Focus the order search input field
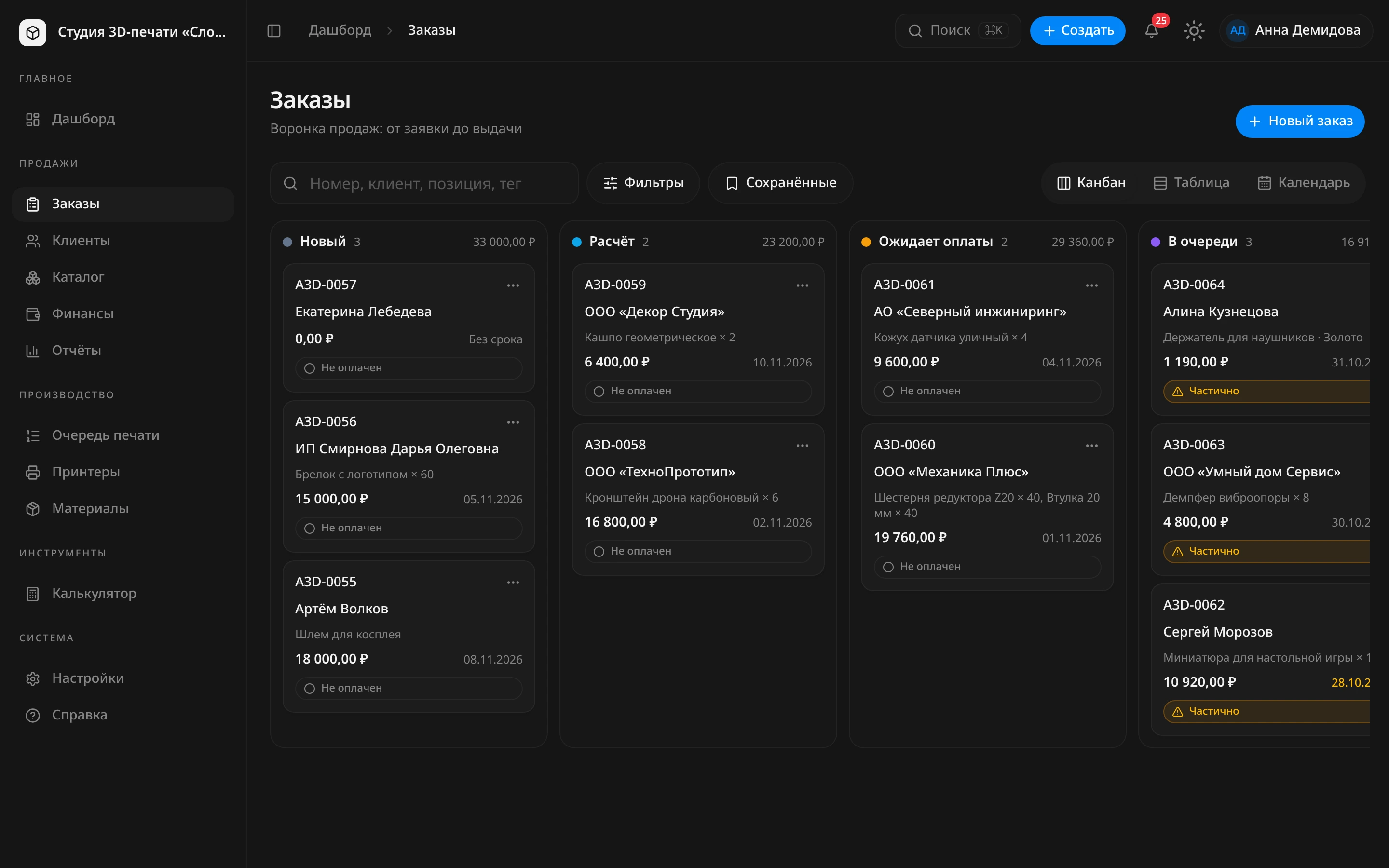Screen dimensions: 1389x868 coord(424,183)
